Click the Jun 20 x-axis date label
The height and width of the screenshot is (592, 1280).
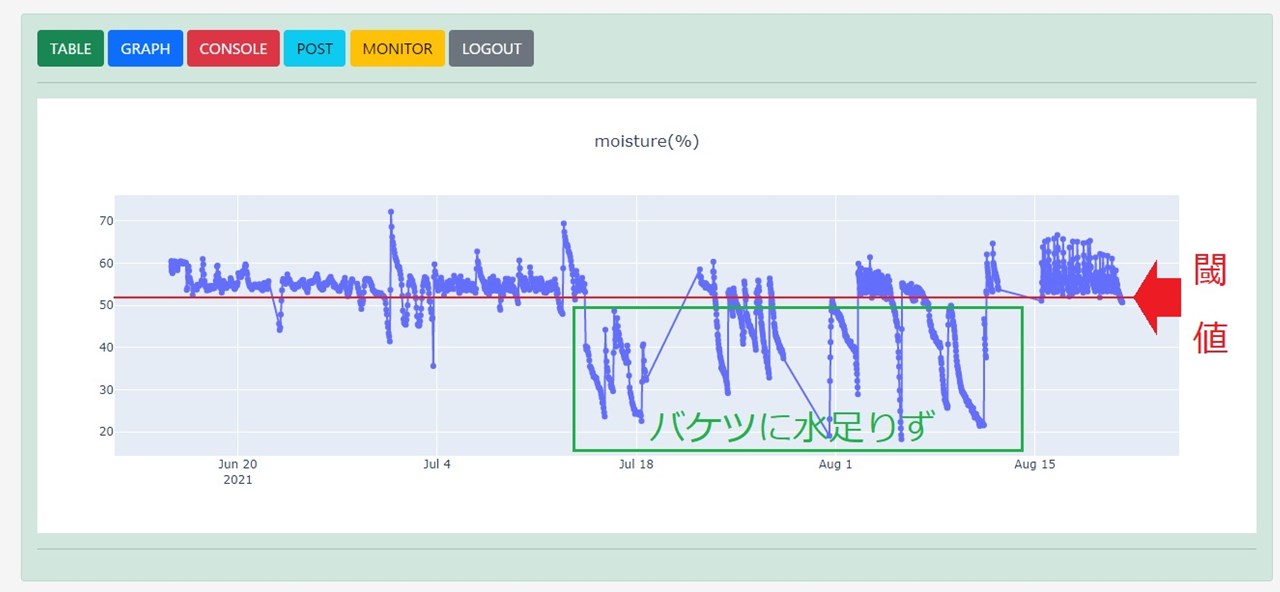(x=237, y=464)
